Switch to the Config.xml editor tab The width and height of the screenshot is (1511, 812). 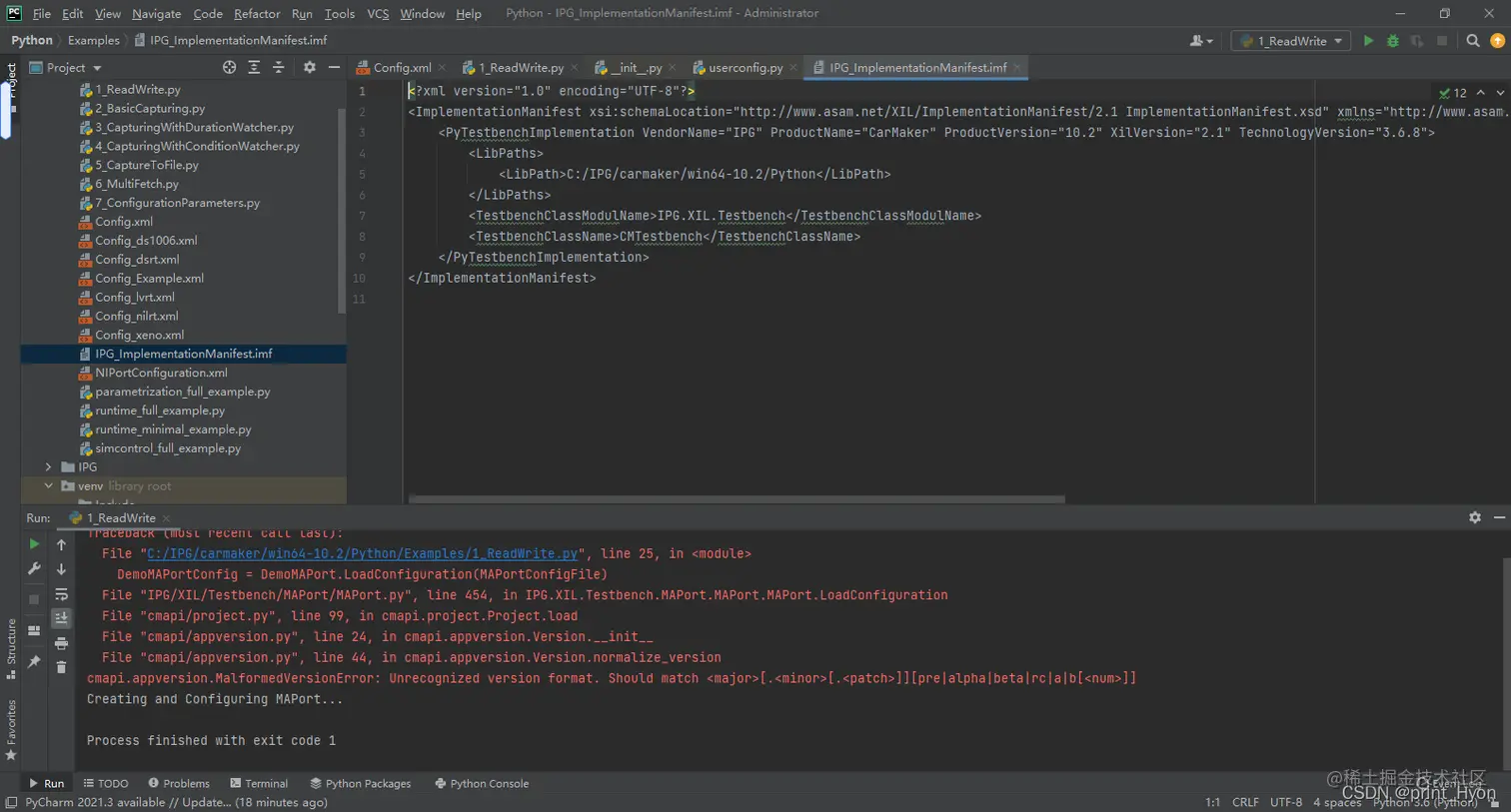(x=402, y=68)
